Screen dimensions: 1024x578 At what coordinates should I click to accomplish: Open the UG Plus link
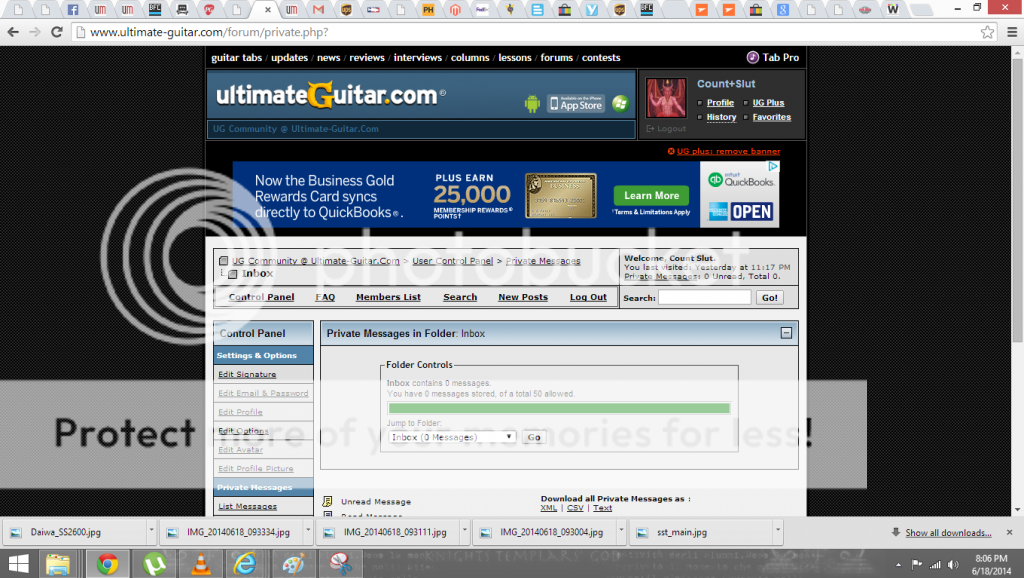tap(768, 103)
